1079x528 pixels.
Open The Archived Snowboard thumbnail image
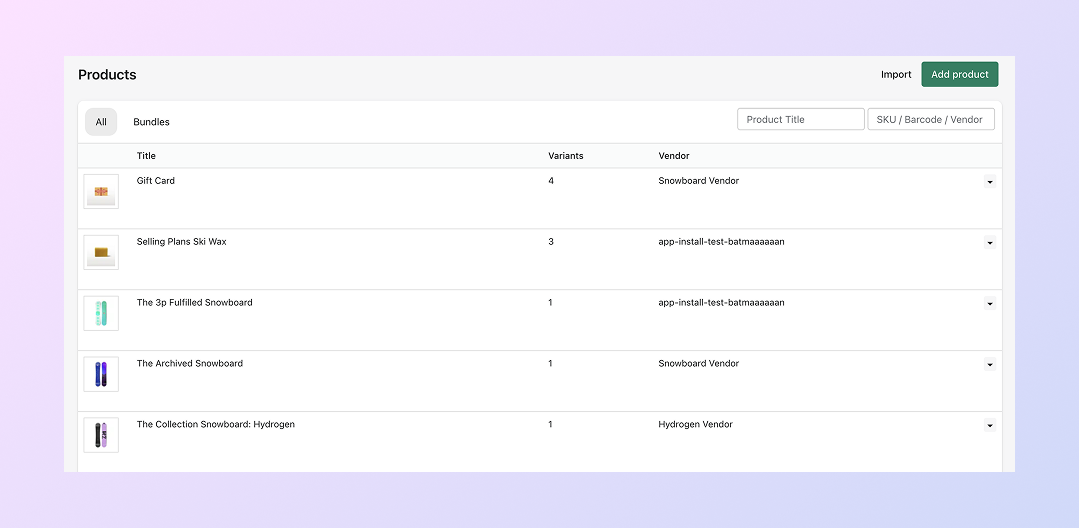tap(101, 374)
